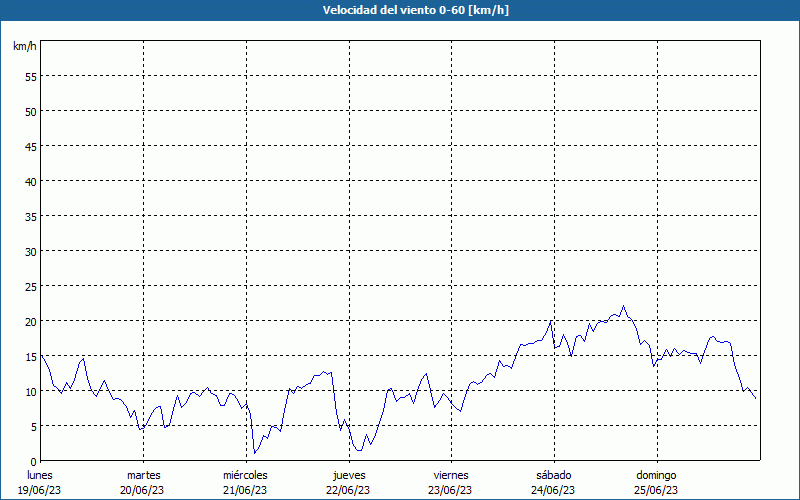Select the '19/06/23' date label

click(39, 490)
